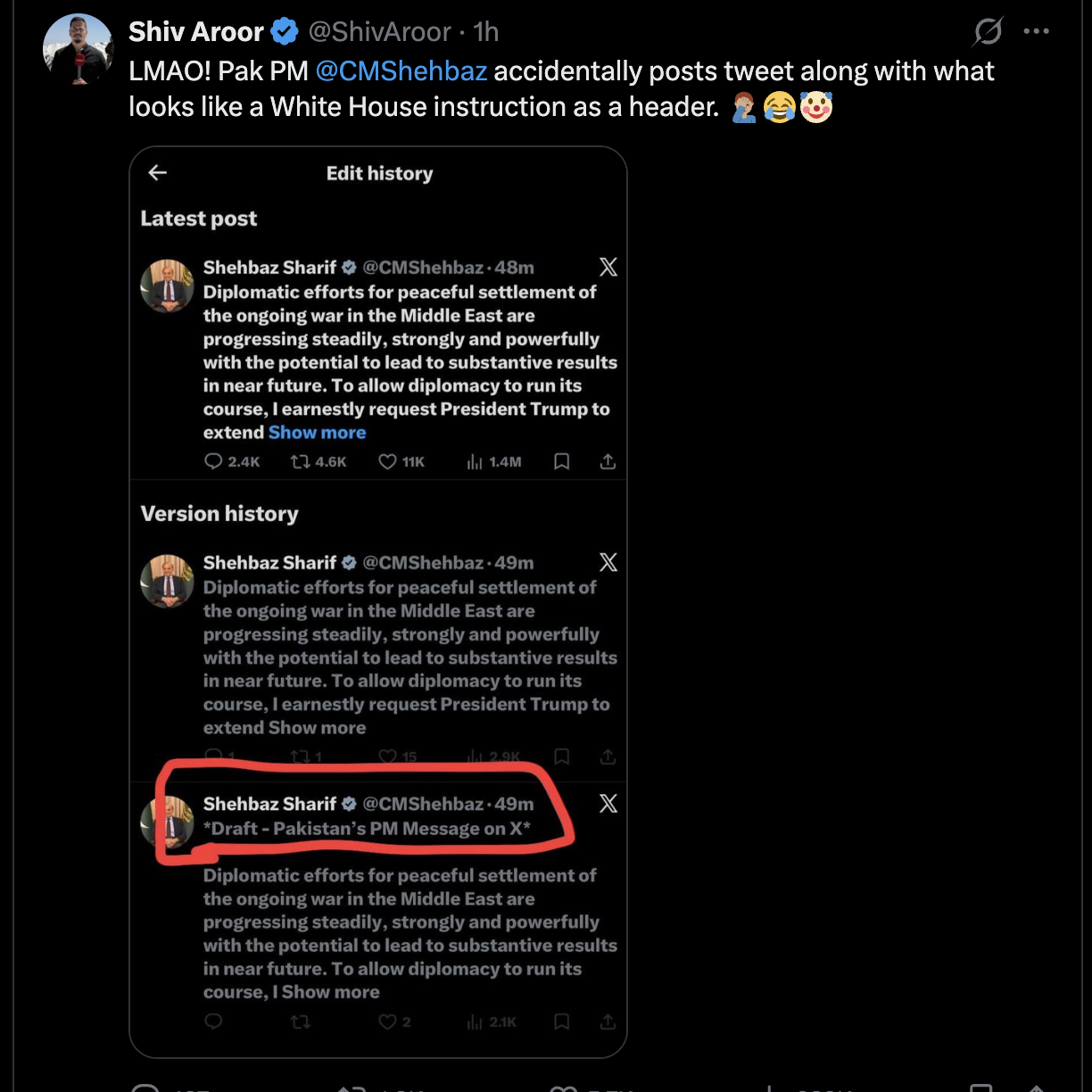Open the embedded Edit history screenshot image

[x=378, y=602]
